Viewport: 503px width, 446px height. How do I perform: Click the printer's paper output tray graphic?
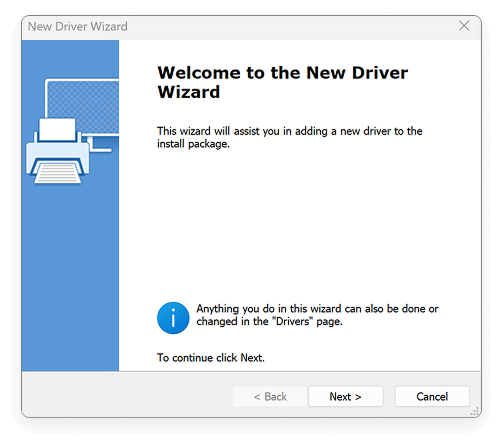coord(58,173)
